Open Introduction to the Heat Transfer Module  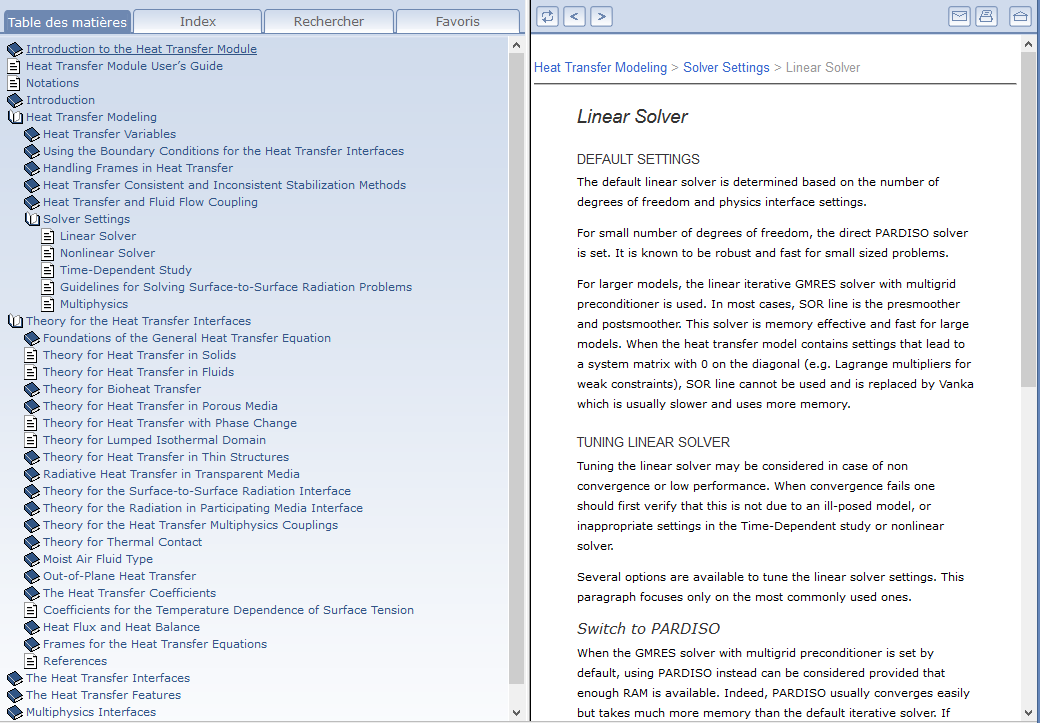(141, 49)
